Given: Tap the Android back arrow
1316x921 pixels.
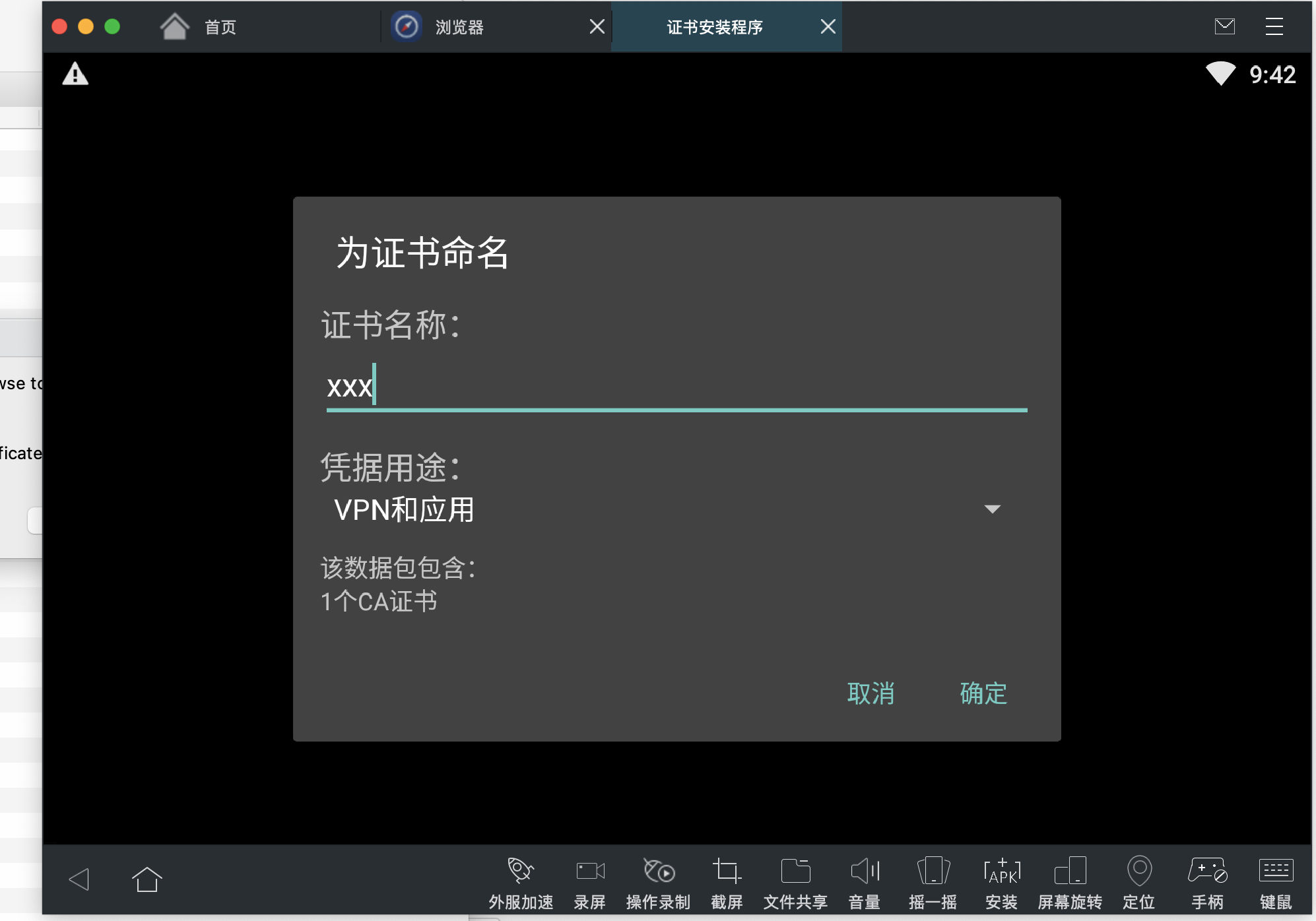Looking at the screenshot, I should click(79, 879).
